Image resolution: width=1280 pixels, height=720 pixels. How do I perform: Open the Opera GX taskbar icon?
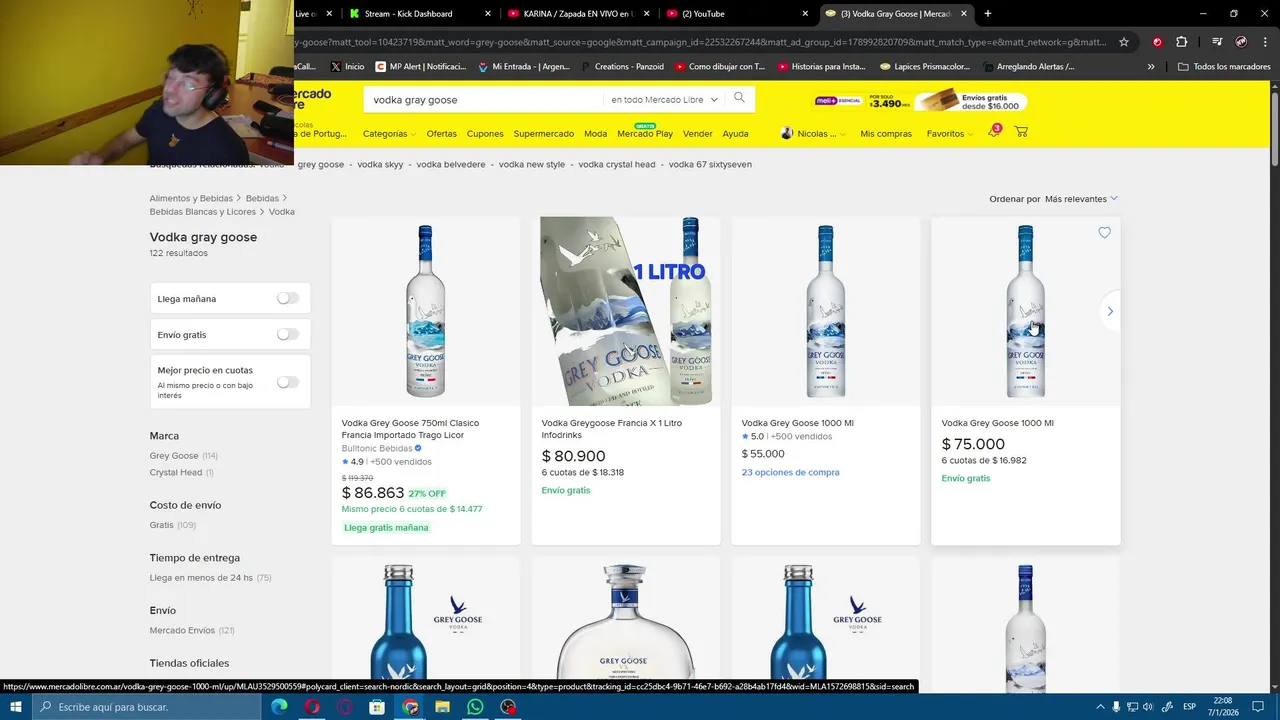(x=345, y=707)
